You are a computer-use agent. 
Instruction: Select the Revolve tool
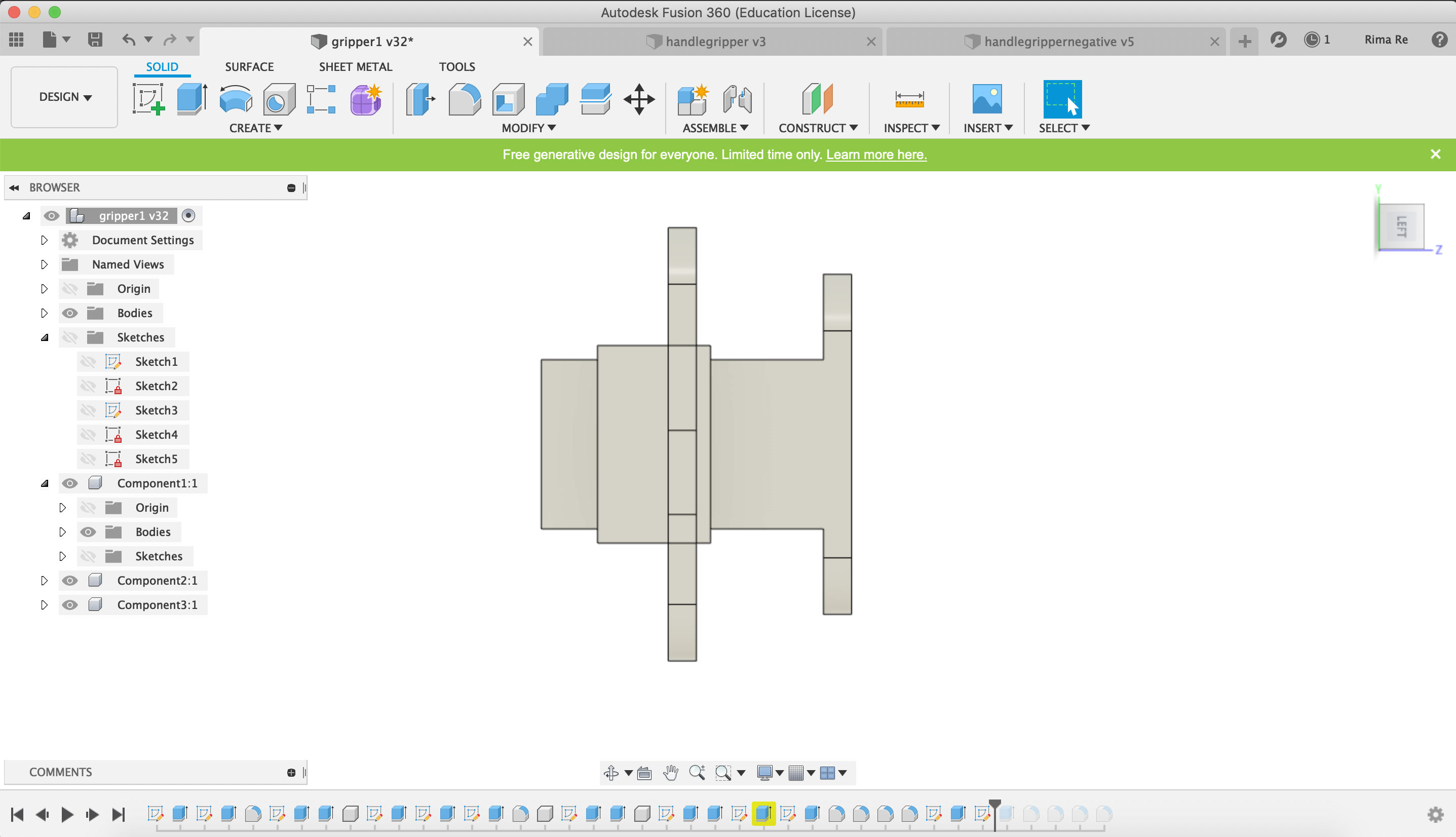coord(236,99)
